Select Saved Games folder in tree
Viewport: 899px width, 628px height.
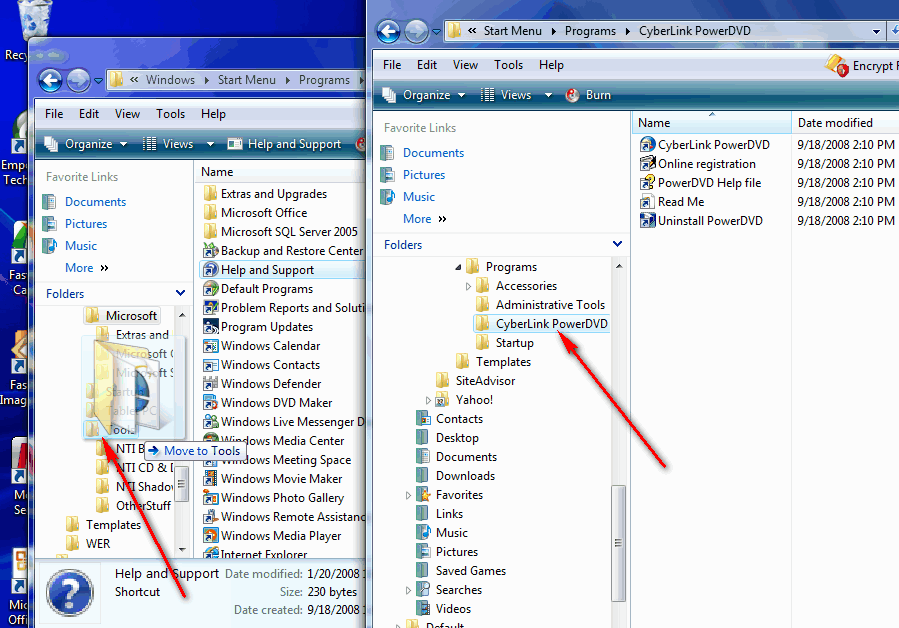tap(471, 571)
